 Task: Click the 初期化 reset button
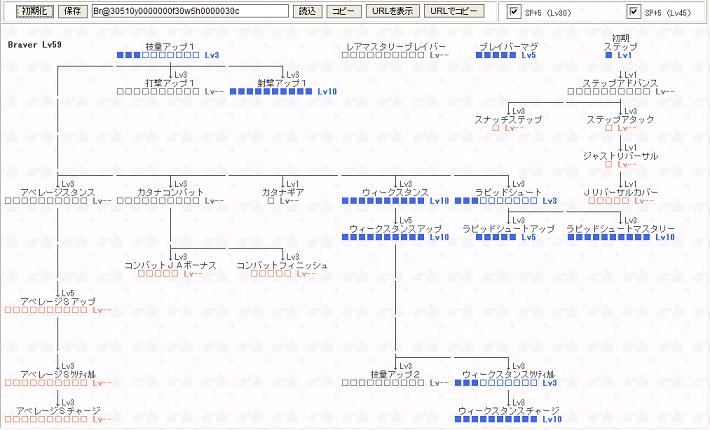pyautogui.click(x=35, y=11)
